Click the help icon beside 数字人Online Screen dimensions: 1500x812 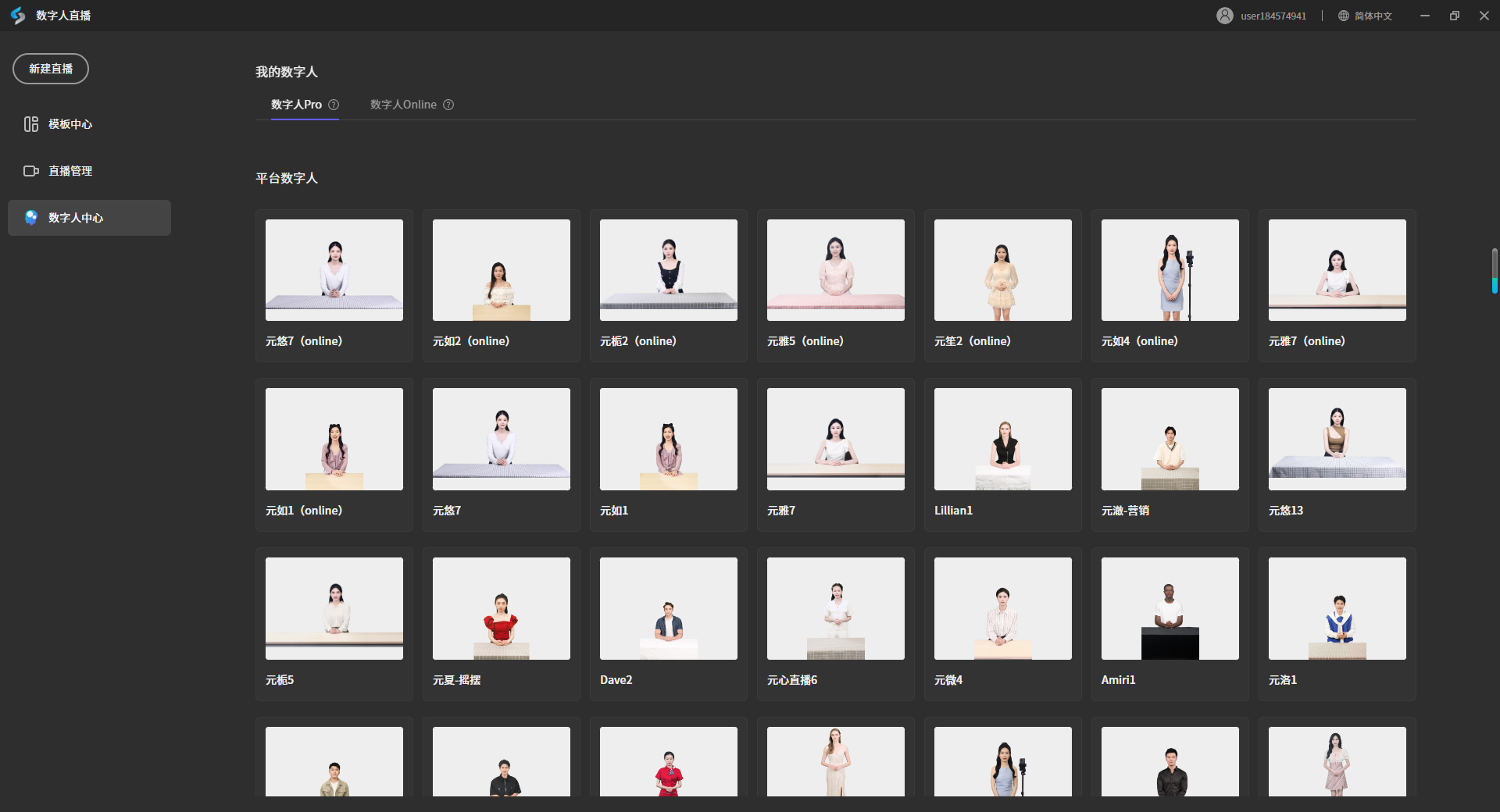pos(448,105)
